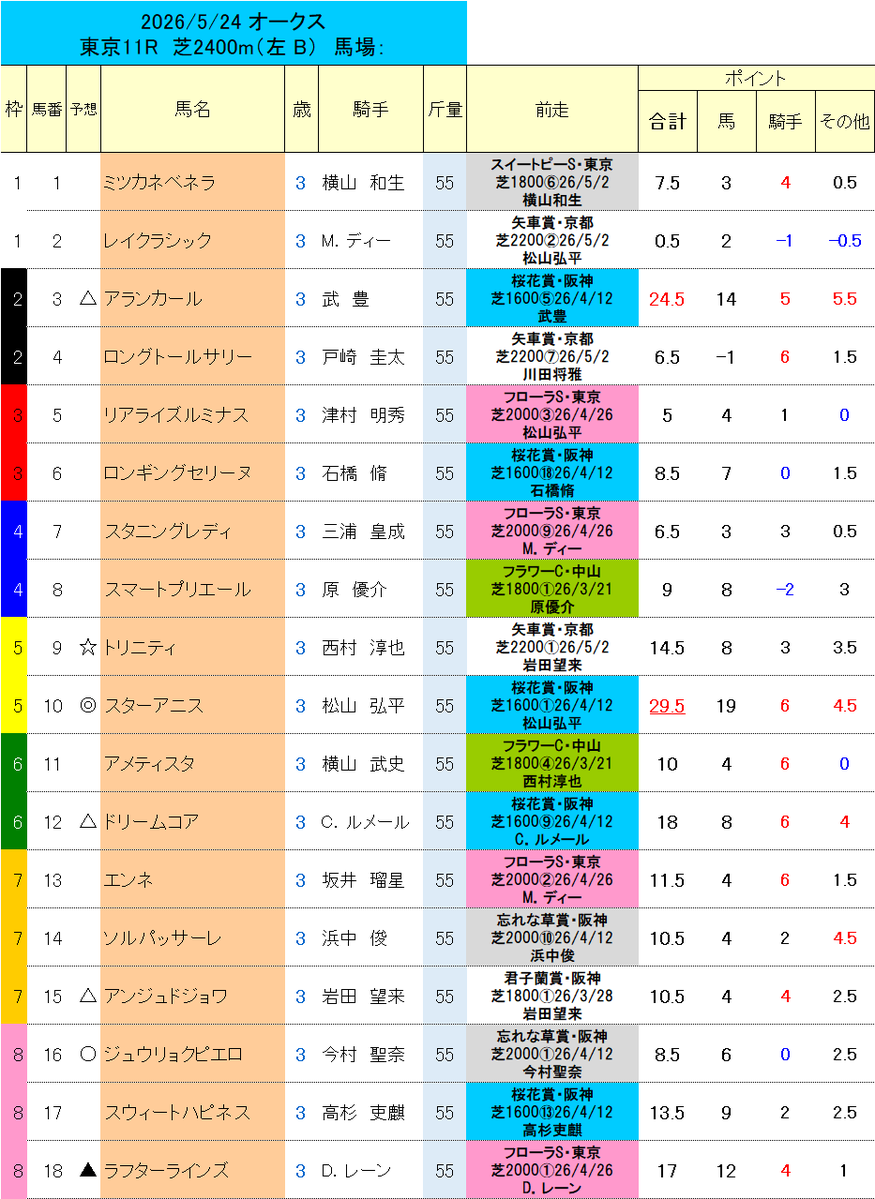Click jockey name C. ルメール in 騎手 column
The width and height of the screenshot is (875, 1199).
pos(366,822)
